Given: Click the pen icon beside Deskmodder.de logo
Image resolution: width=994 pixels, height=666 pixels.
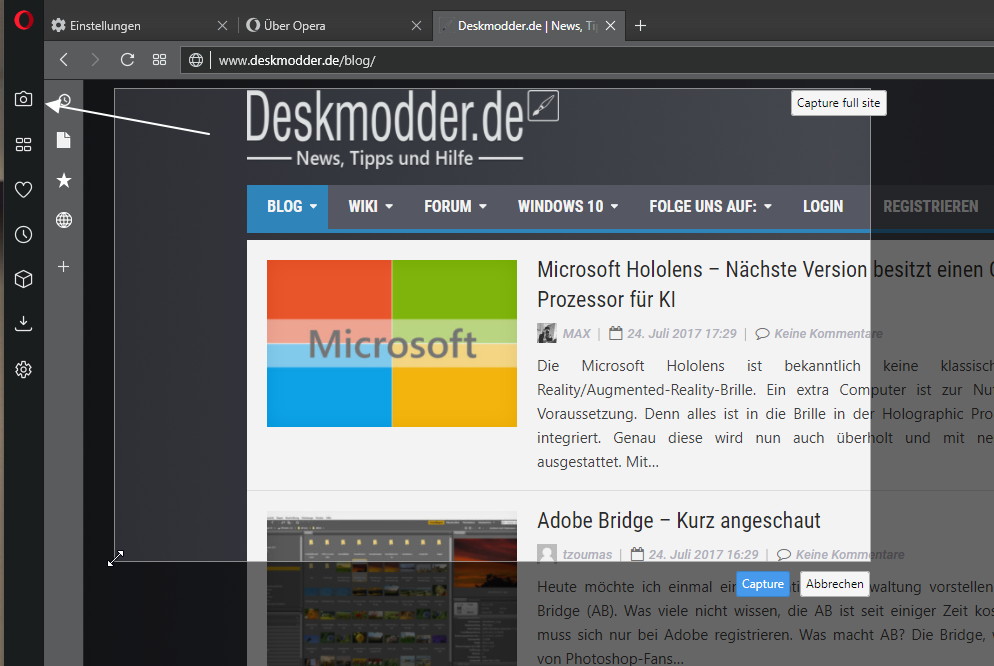Looking at the screenshot, I should 543,106.
